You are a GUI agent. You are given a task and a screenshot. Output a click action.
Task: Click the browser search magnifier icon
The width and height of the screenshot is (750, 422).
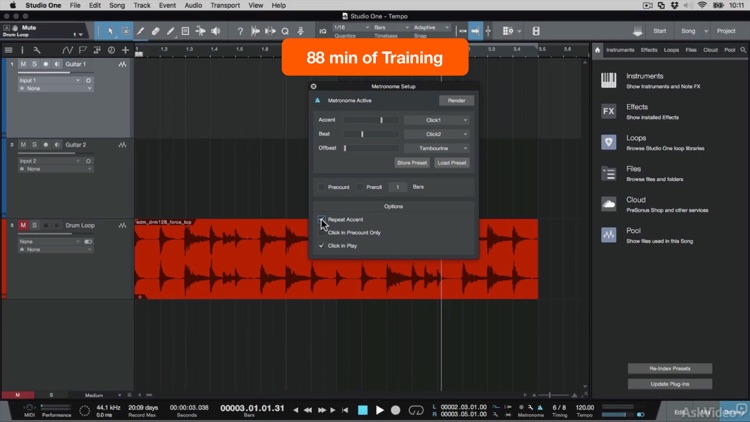click(x=743, y=50)
